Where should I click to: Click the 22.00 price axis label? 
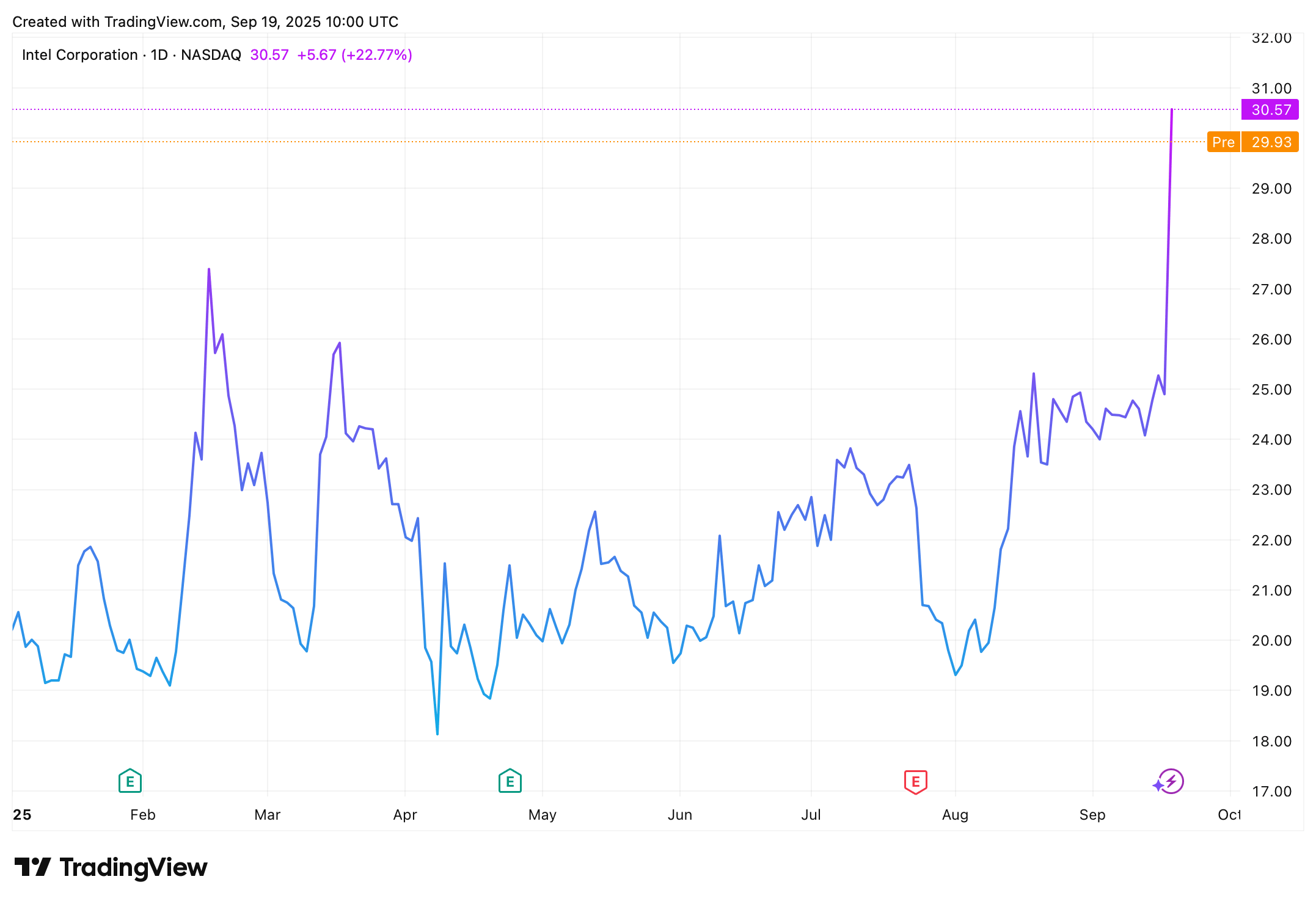click(1271, 540)
